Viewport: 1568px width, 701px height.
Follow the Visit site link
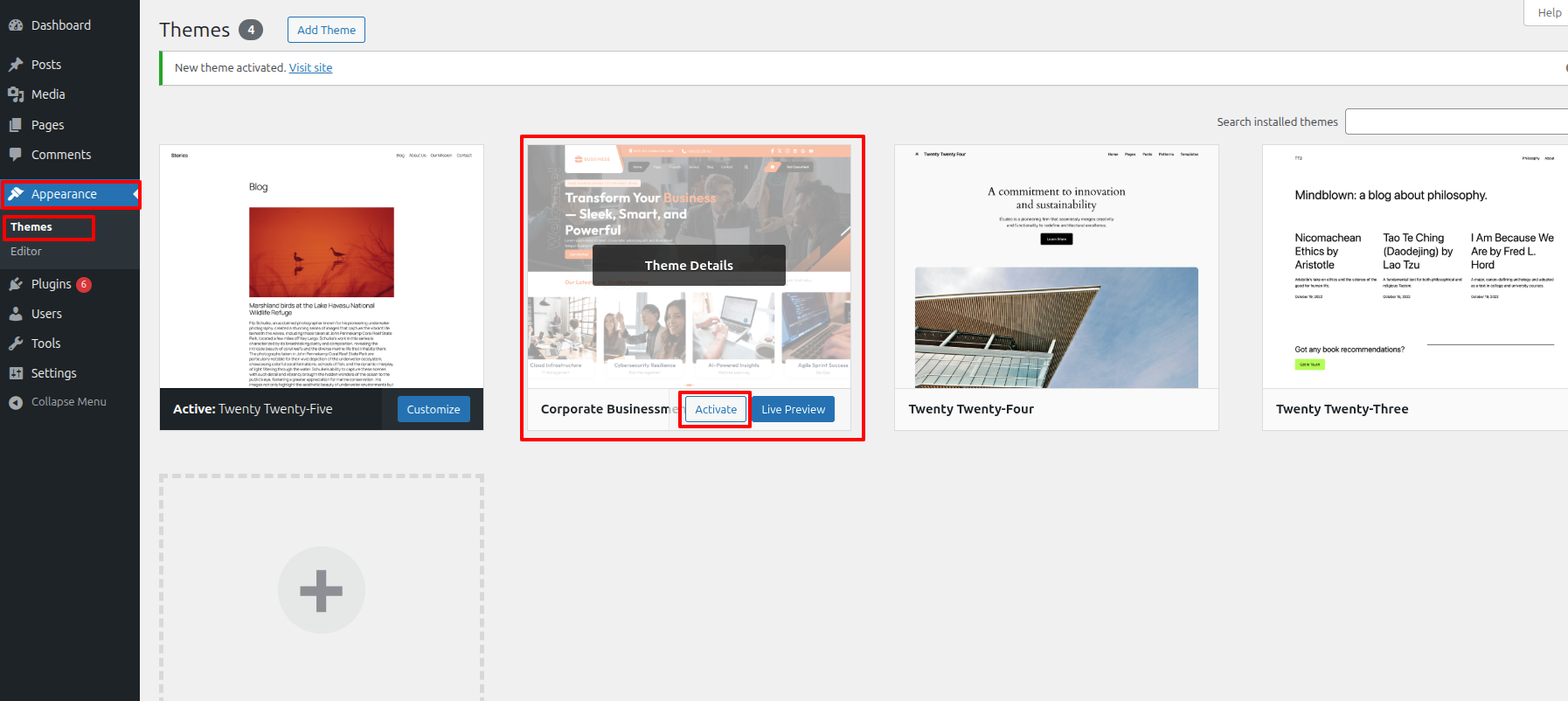pyautogui.click(x=310, y=68)
